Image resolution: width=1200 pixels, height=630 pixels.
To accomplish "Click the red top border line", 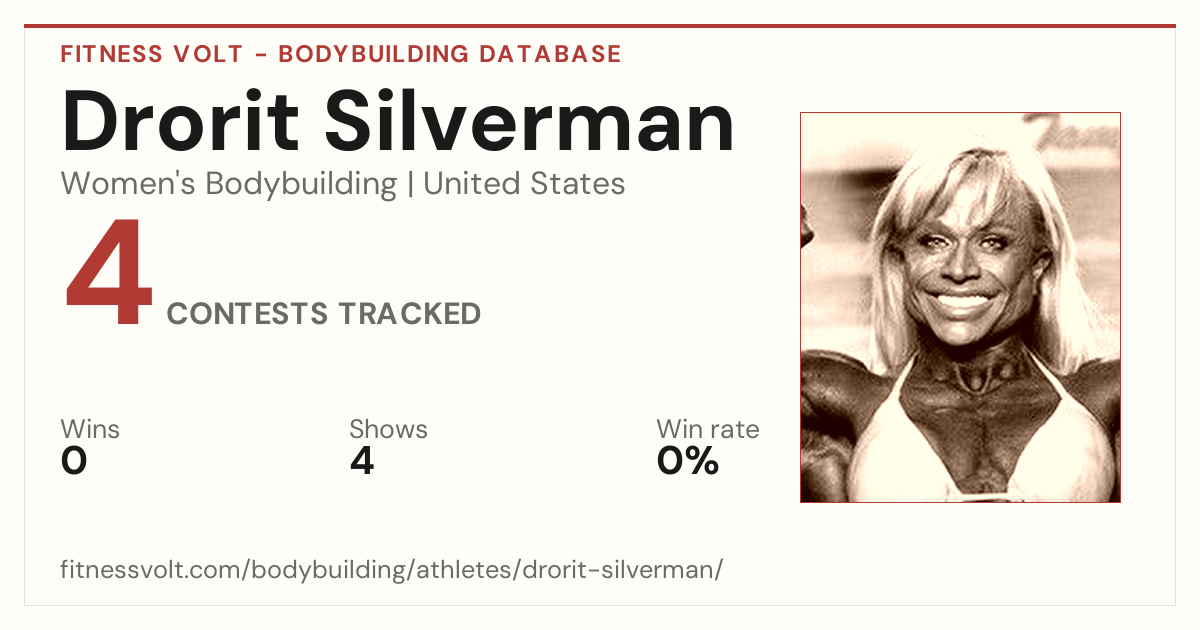I will (600, 26).
